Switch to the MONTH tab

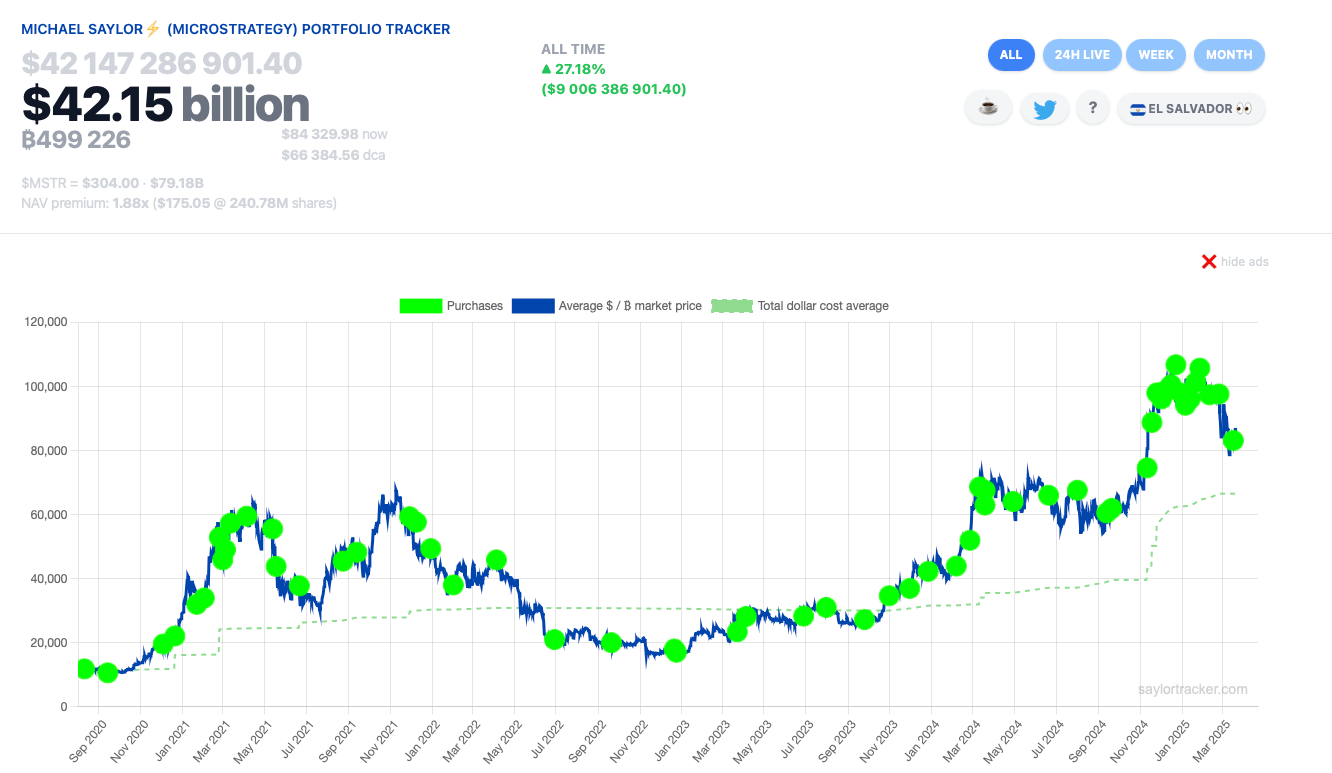1229,55
